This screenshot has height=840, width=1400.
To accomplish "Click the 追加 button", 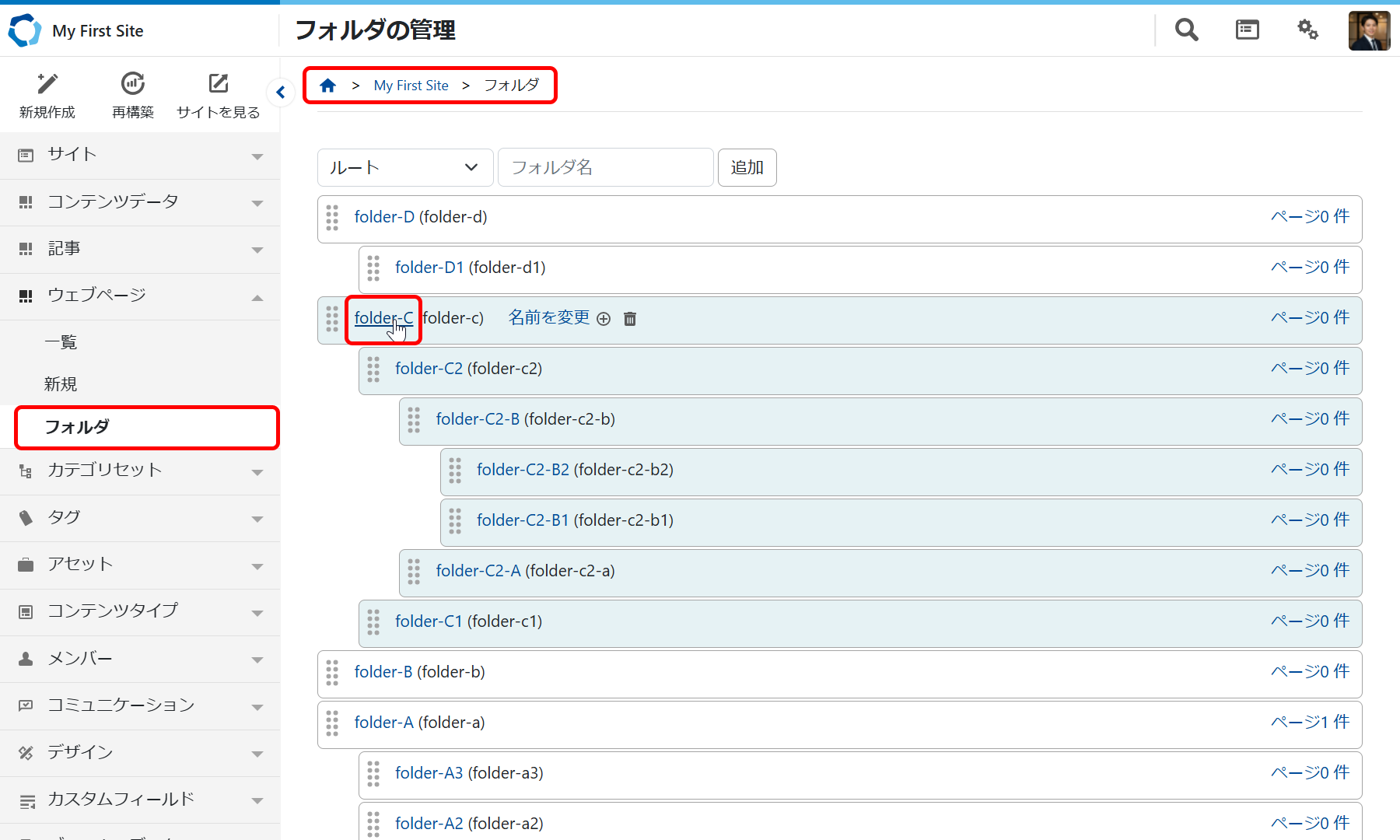I will tap(747, 168).
